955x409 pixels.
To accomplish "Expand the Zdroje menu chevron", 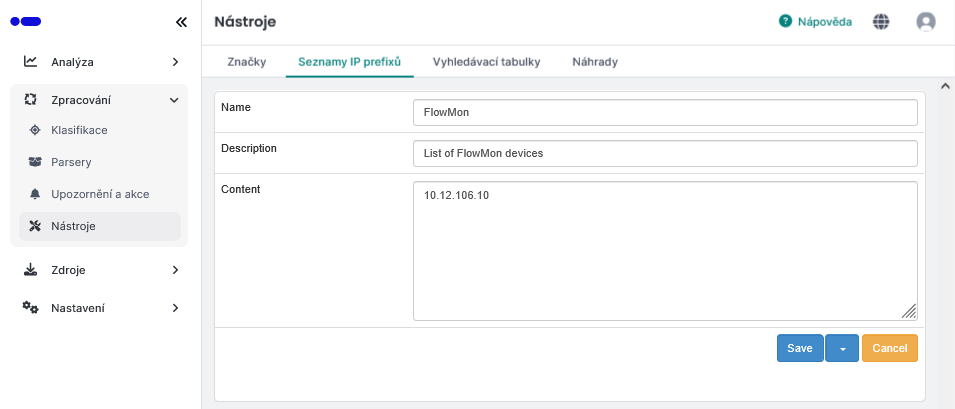I will tap(175, 270).
